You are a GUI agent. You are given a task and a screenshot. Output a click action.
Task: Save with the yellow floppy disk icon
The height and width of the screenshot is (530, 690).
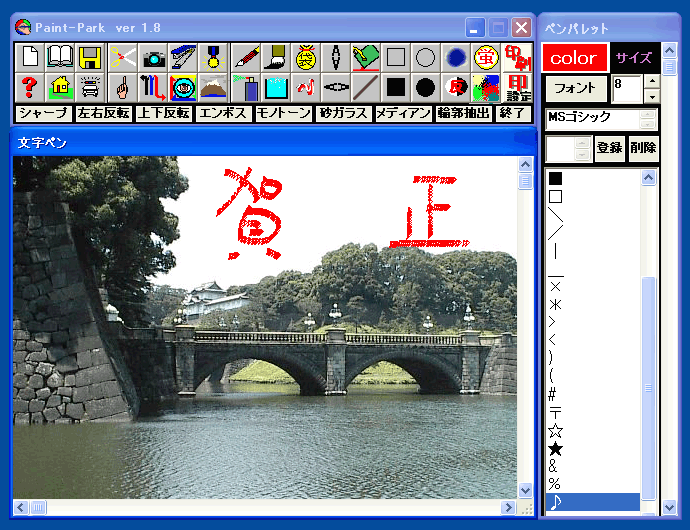tap(90, 57)
